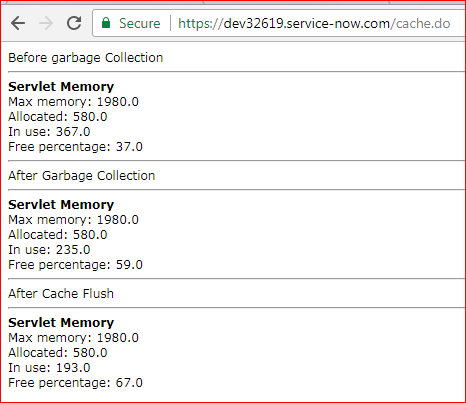Screen dimensions: 466x403
Task: Click the last Allocated: 580.0 line
Action: click(58, 353)
